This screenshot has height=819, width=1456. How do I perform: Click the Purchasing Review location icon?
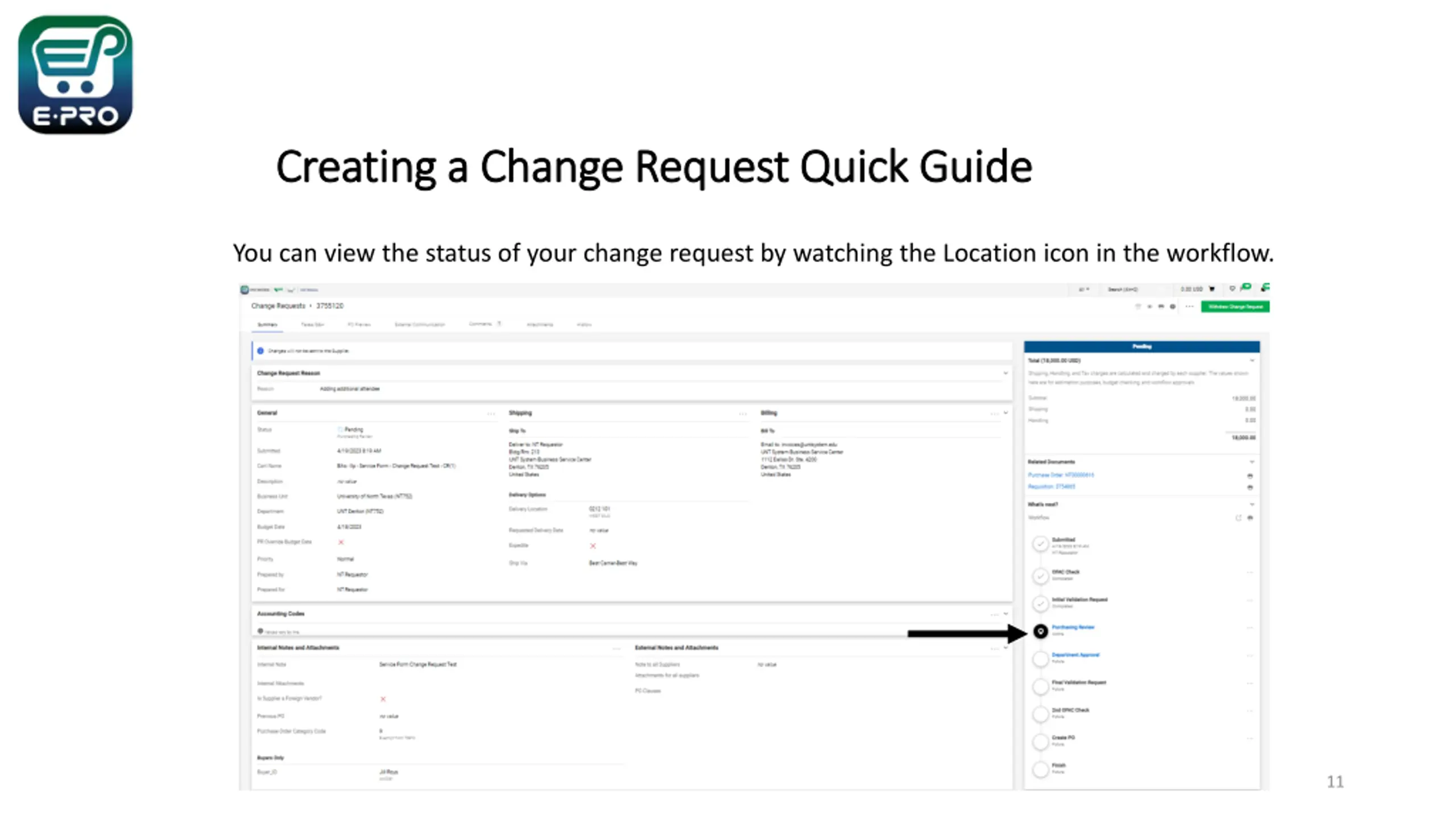point(1040,631)
